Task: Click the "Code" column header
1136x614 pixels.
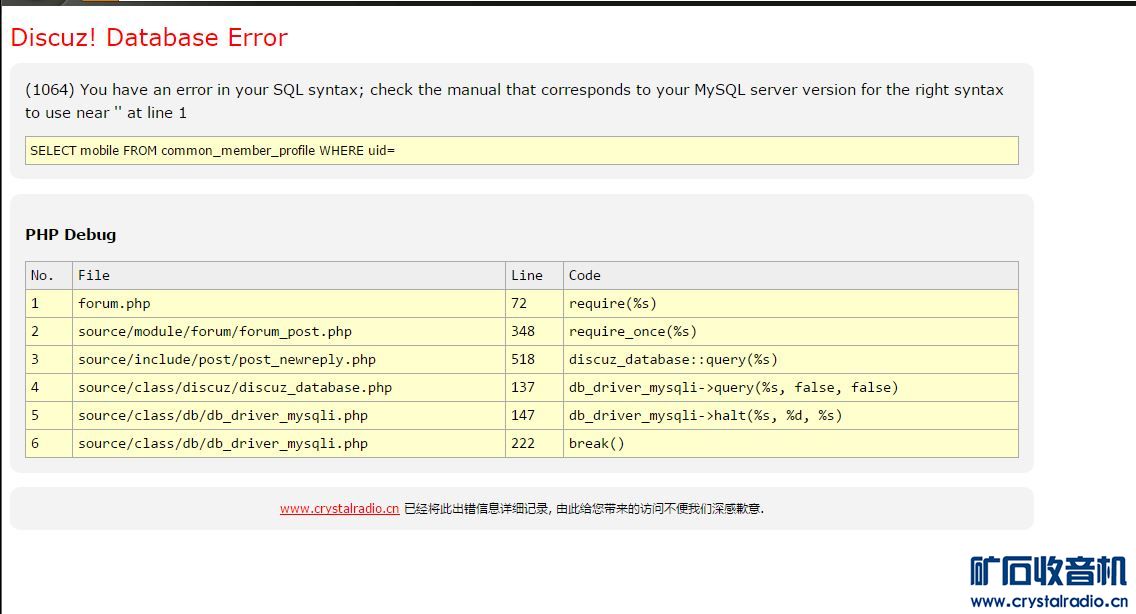Action: tap(790, 275)
